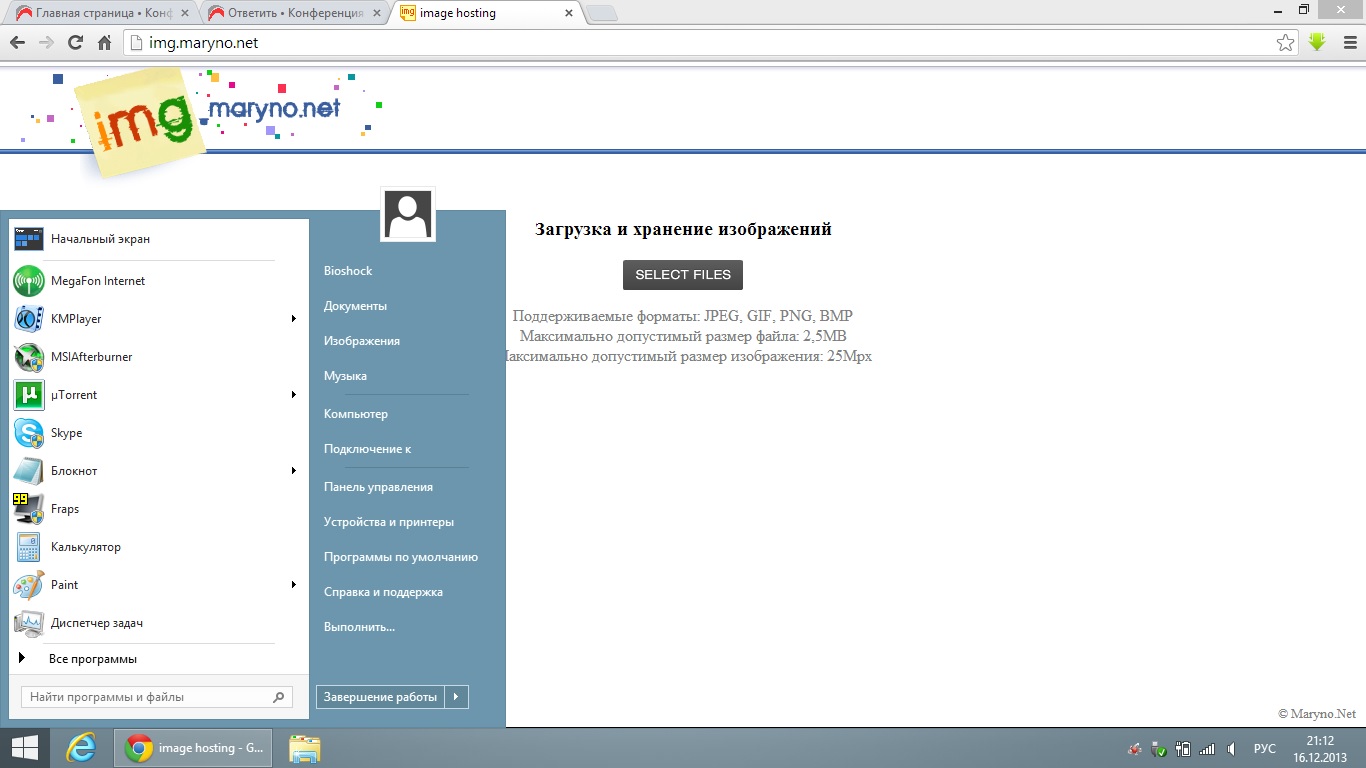Expand the KMPlayer submenu arrow
Screen dimensions: 1366x768
(294, 319)
